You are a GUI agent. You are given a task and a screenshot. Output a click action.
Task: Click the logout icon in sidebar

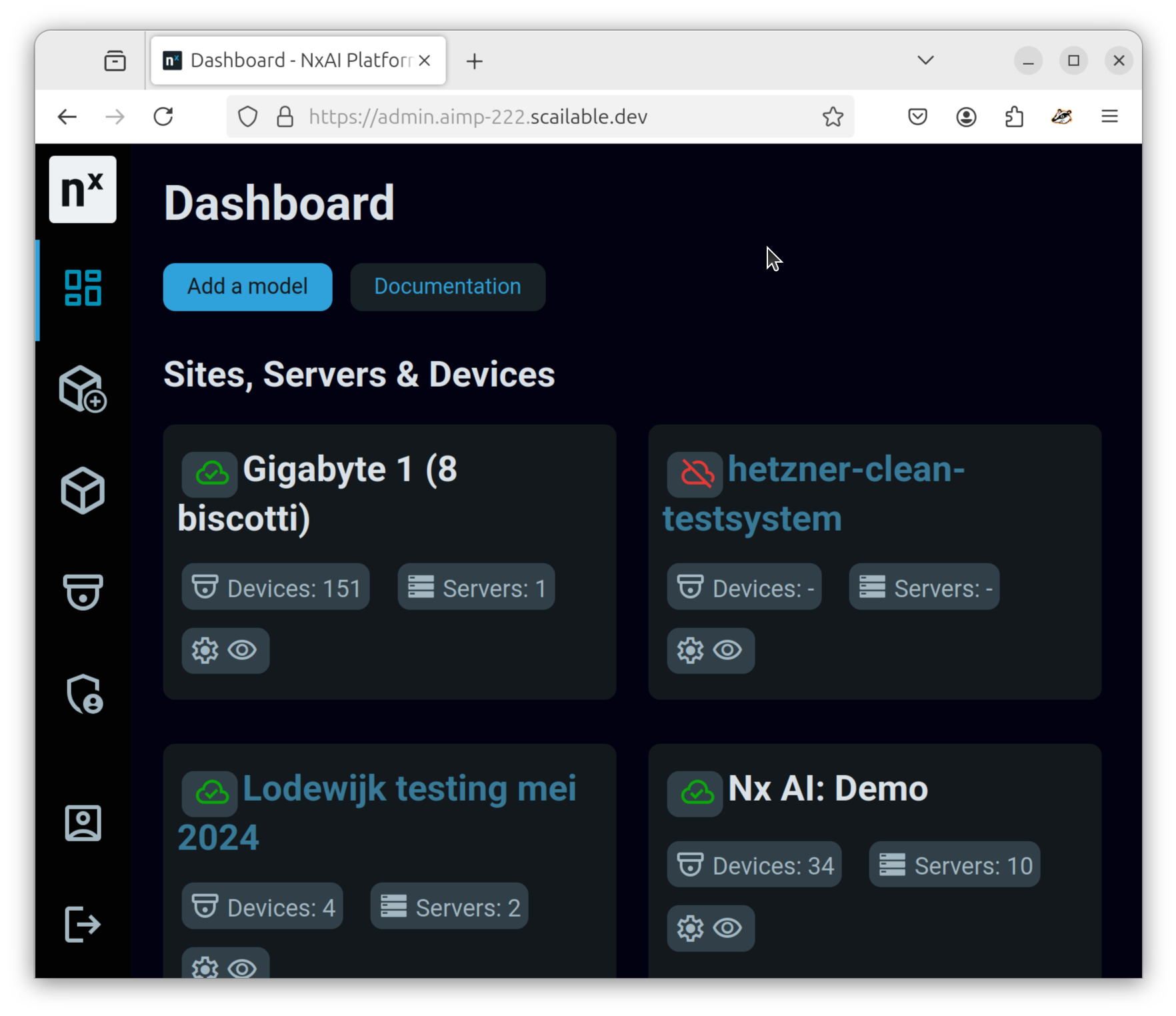tap(83, 924)
